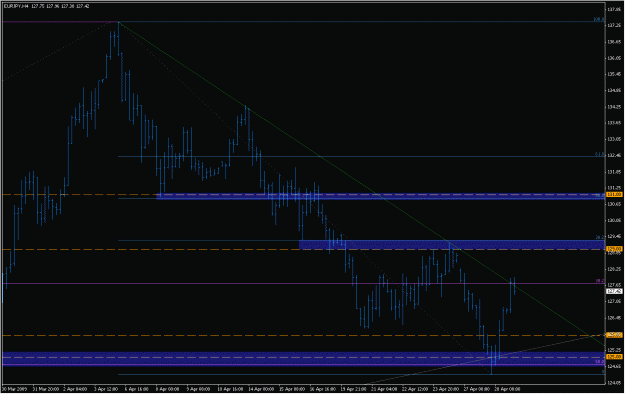Click the 134.25 price scale value
This screenshot has height=394, width=625.
click(x=614, y=107)
